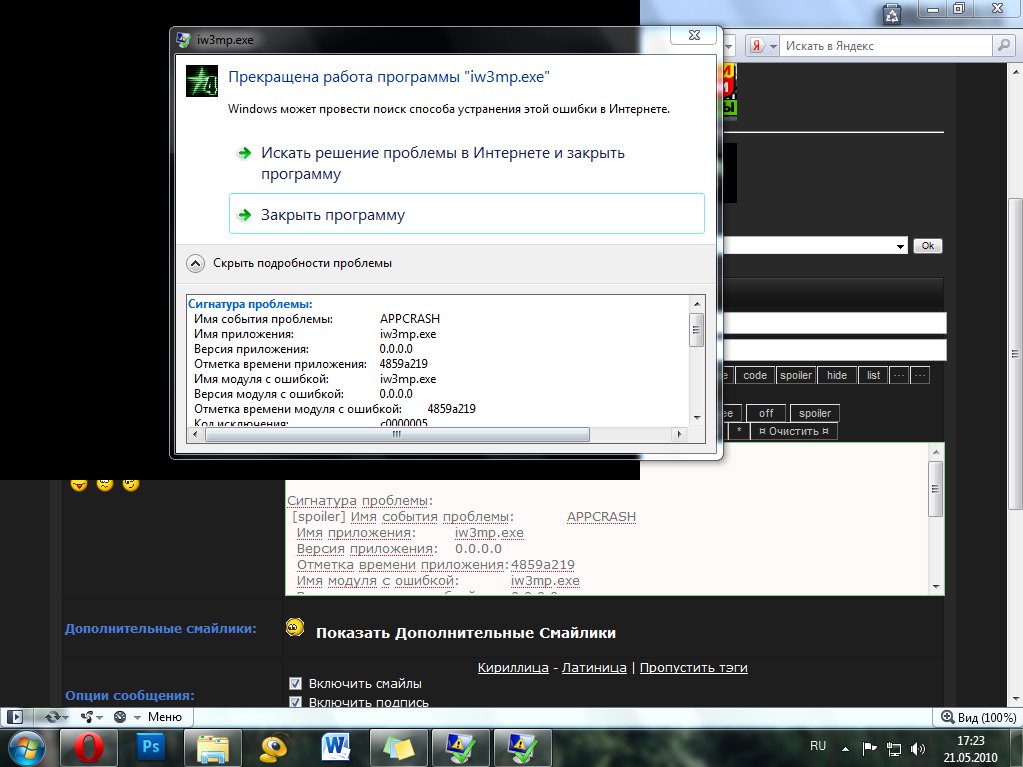Click the sticky notes taskbar icon

pyautogui.click(x=399, y=747)
